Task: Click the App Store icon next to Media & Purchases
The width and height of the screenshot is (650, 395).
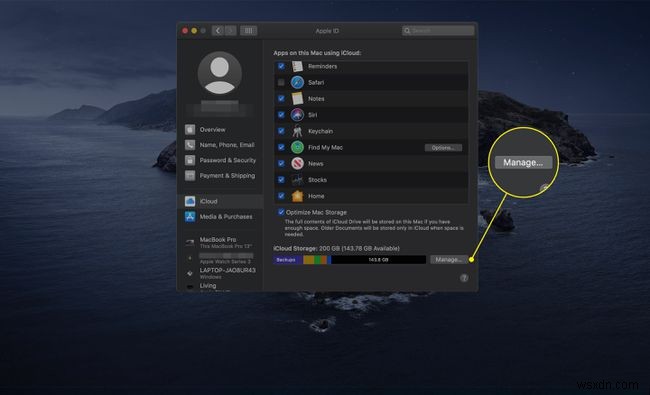Action: coord(190,217)
